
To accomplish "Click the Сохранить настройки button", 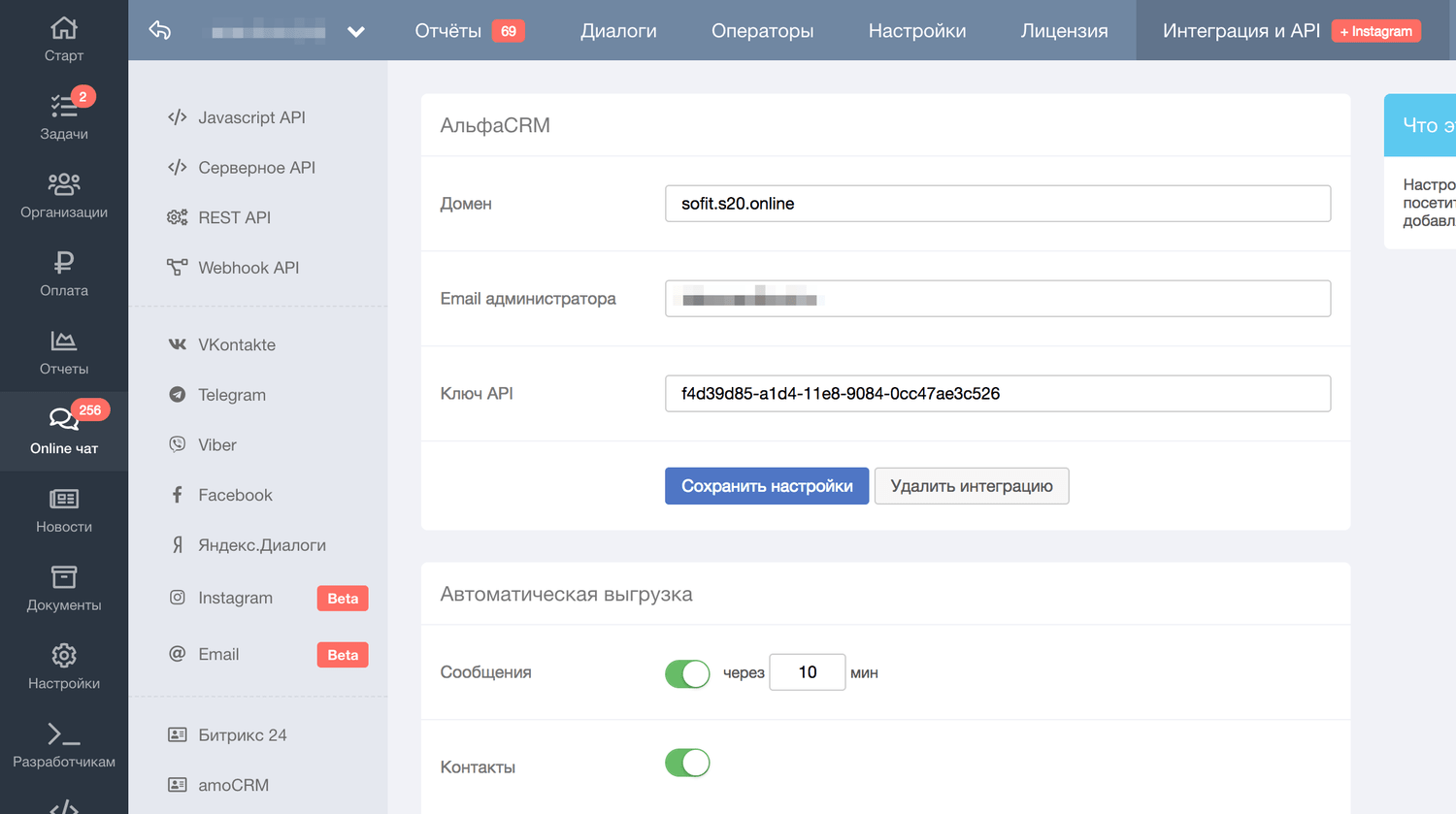I will (x=767, y=486).
